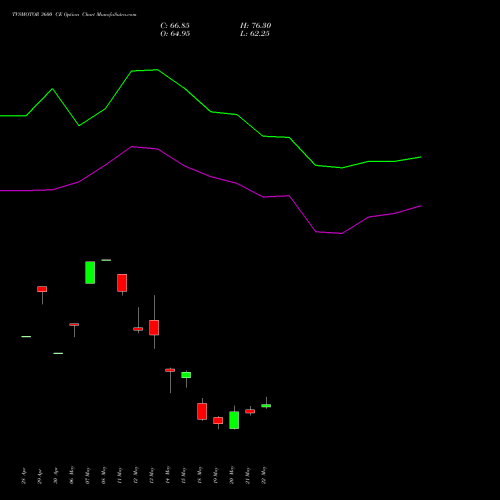Select the red candle for 29 Apr
This screenshot has height=500, width=500.
pyautogui.click(x=42, y=289)
